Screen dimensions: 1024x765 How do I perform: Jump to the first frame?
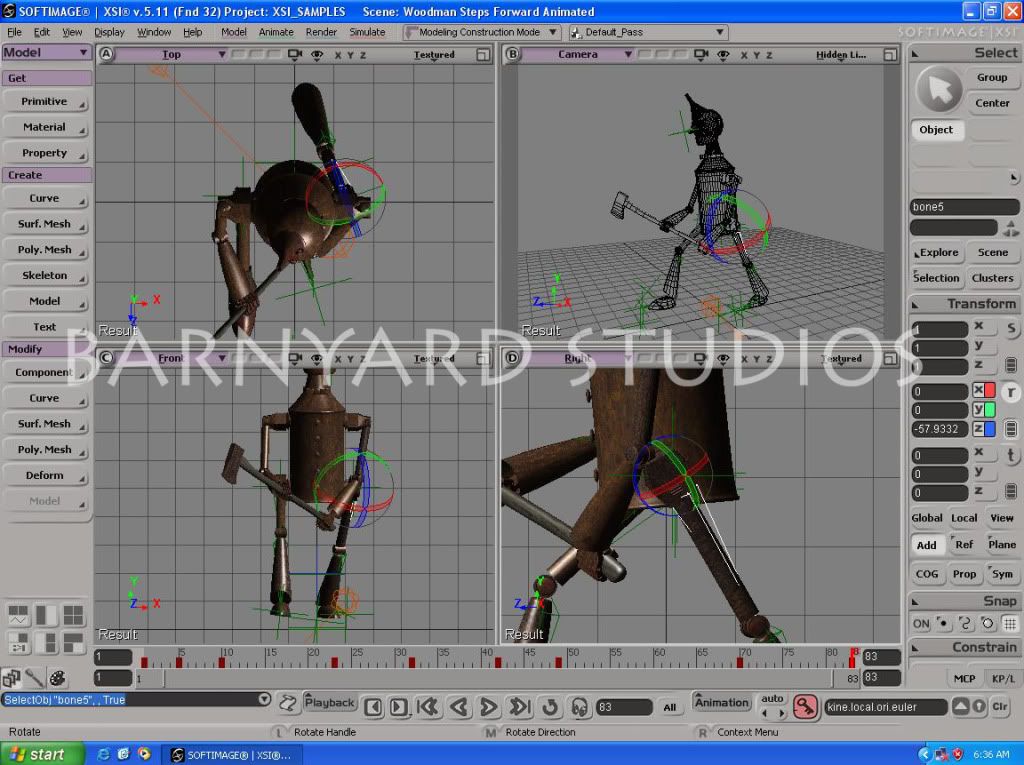pos(428,706)
